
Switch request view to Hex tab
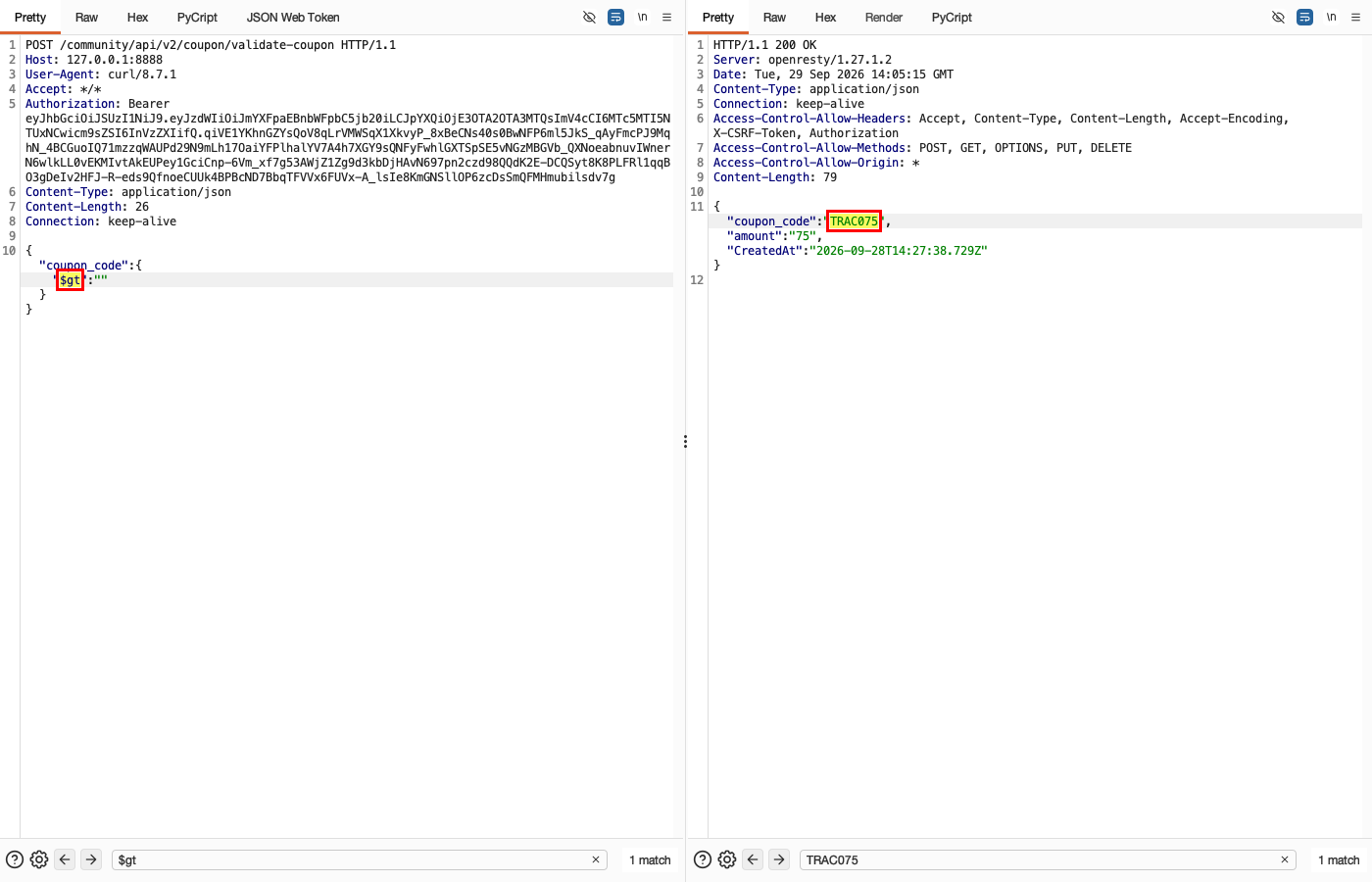[138, 18]
